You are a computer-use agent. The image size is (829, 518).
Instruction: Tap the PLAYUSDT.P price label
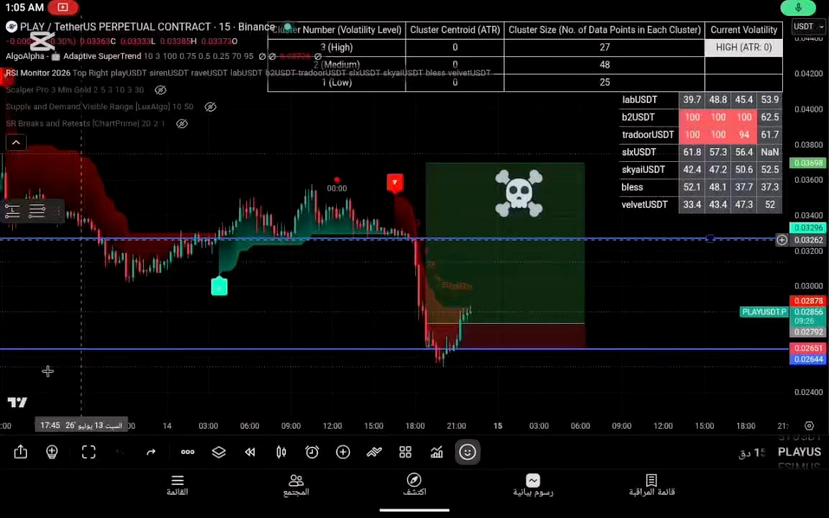[764, 312]
